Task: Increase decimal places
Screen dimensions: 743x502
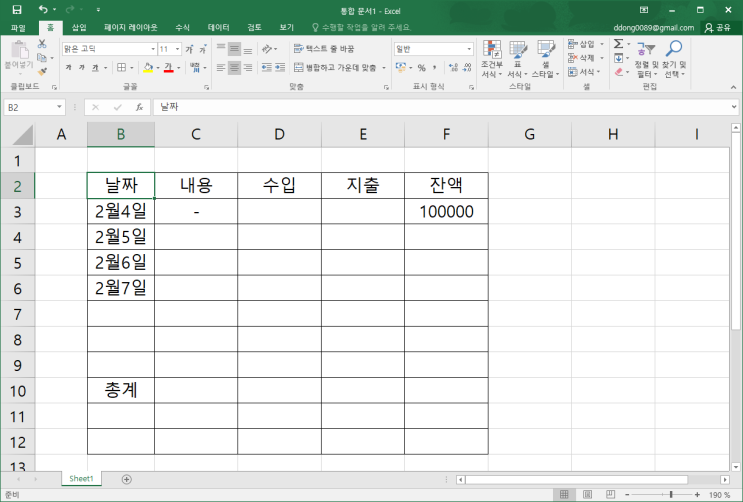Action: pos(453,68)
